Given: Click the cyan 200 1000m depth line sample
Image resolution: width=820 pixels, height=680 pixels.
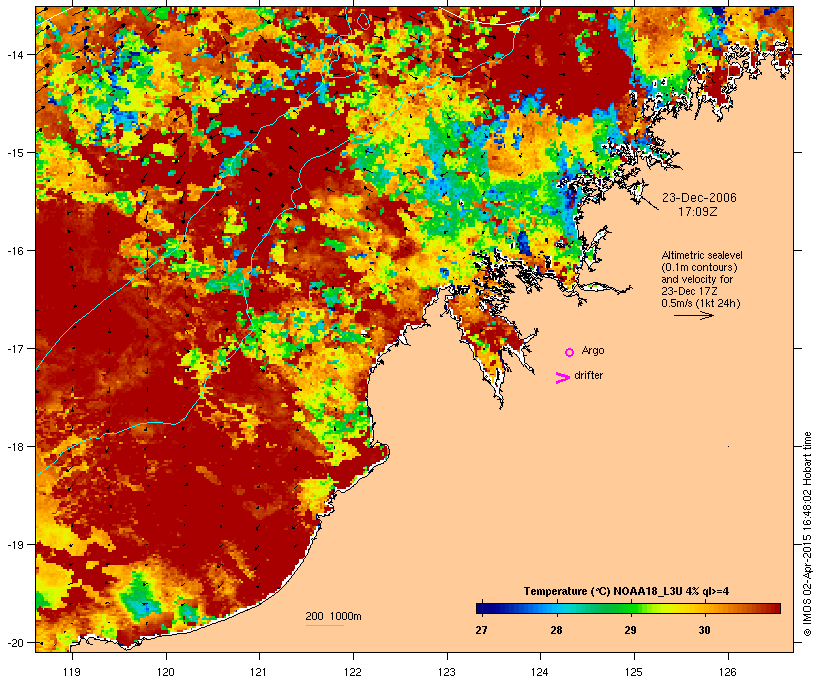Looking at the screenshot, I should [325, 625].
